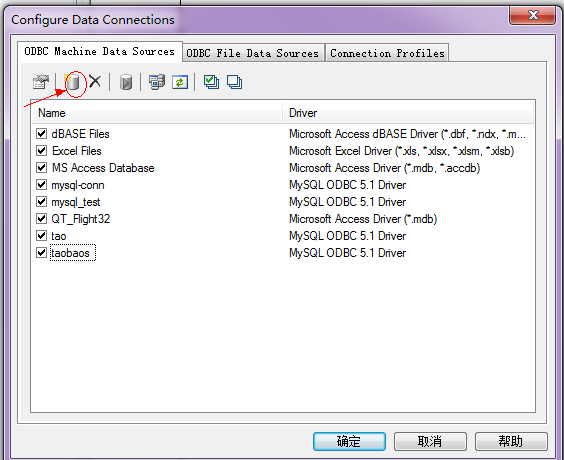Test the data source connection

coord(126,82)
